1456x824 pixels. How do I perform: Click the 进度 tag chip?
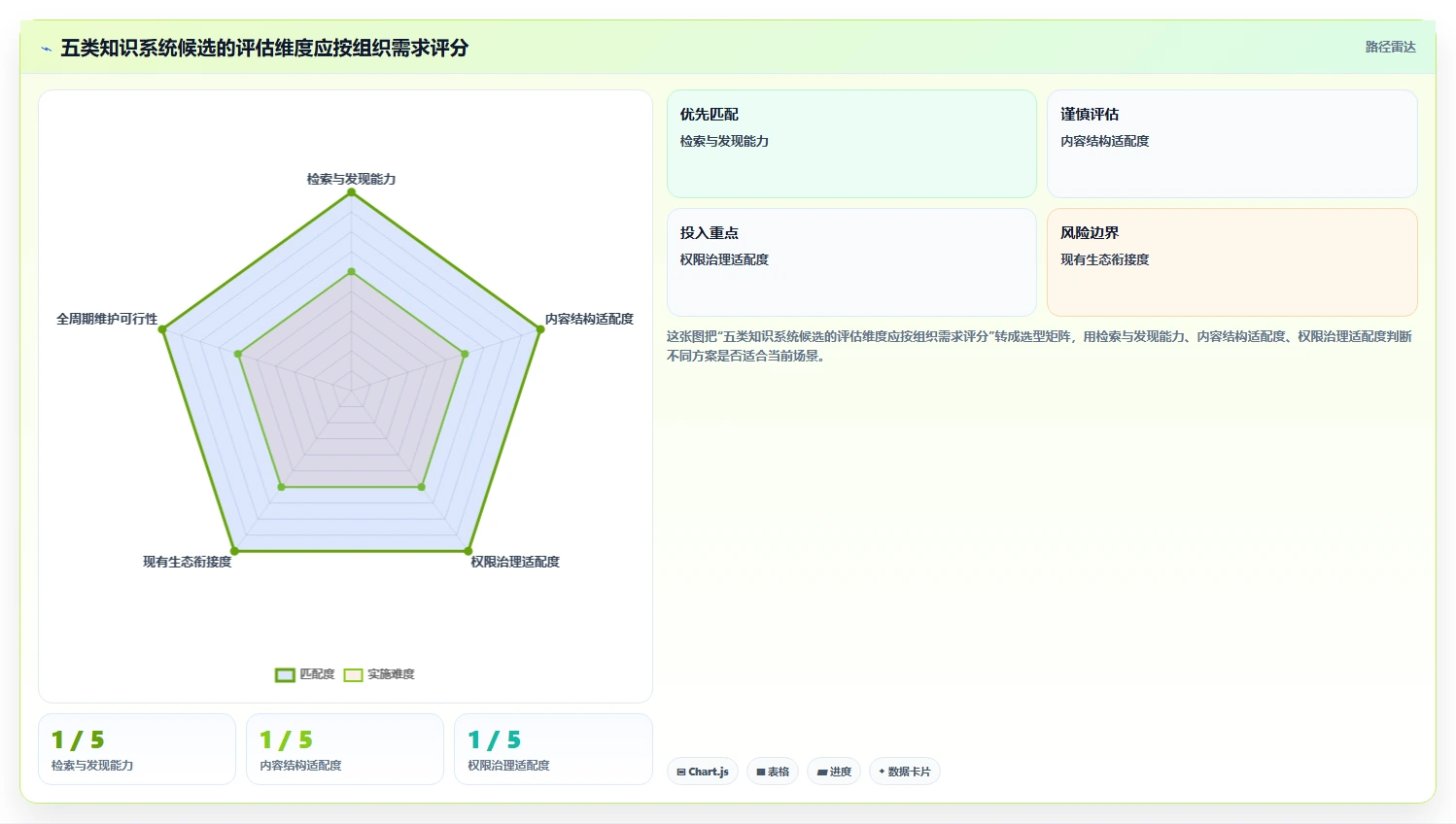(834, 772)
